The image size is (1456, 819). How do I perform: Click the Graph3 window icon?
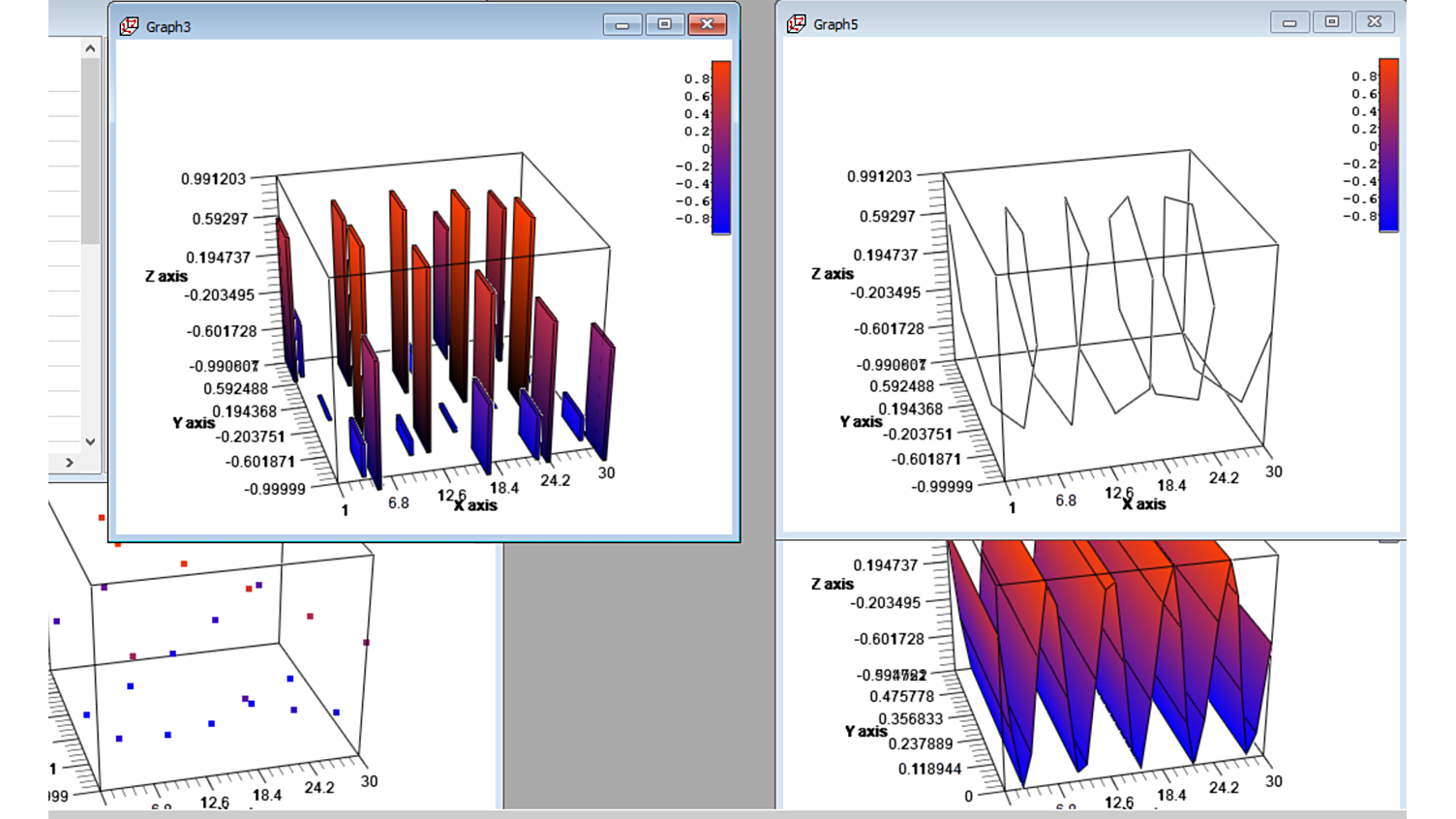tap(129, 26)
